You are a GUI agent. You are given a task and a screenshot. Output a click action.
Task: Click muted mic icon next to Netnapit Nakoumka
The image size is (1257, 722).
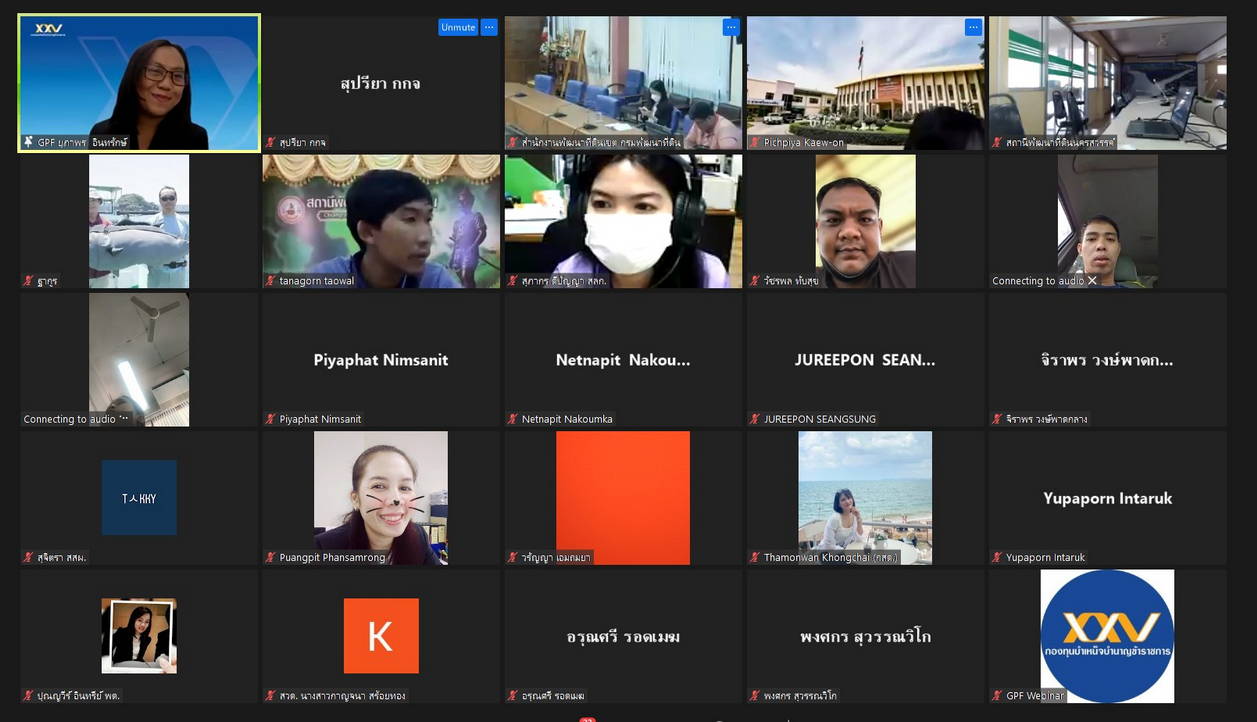pyautogui.click(x=513, y=419)
